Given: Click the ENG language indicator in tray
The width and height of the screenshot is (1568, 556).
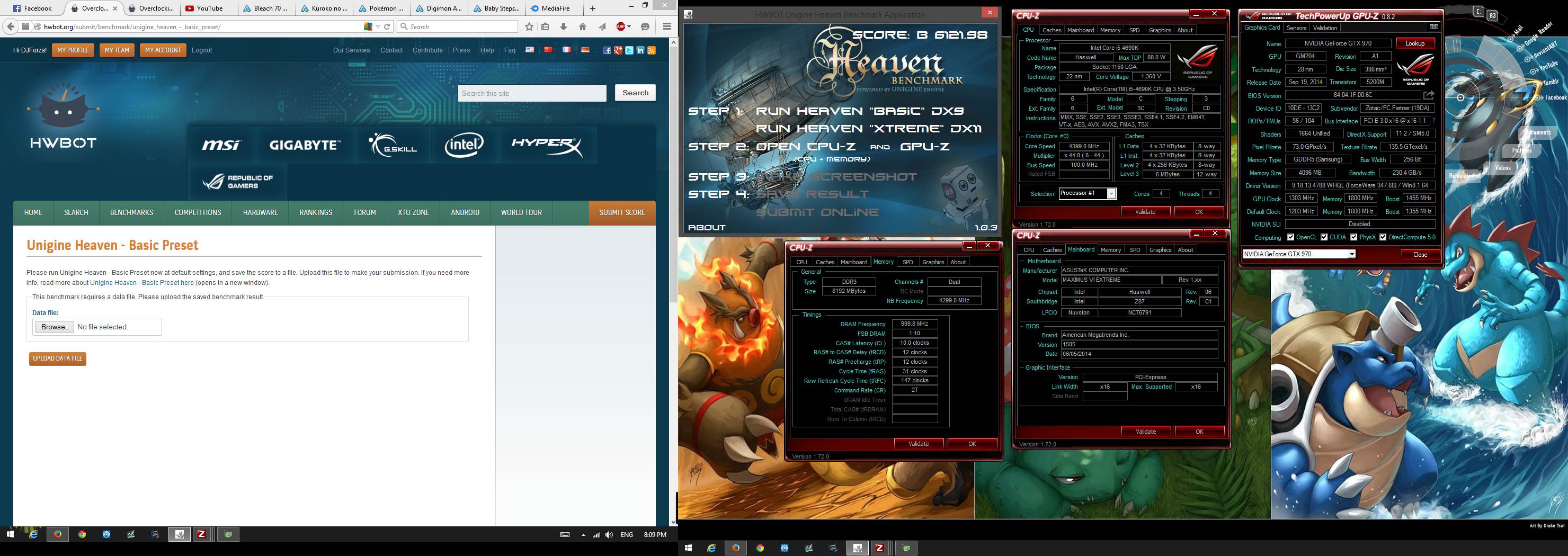Looking at the screenshot, I should click(626, 535).
